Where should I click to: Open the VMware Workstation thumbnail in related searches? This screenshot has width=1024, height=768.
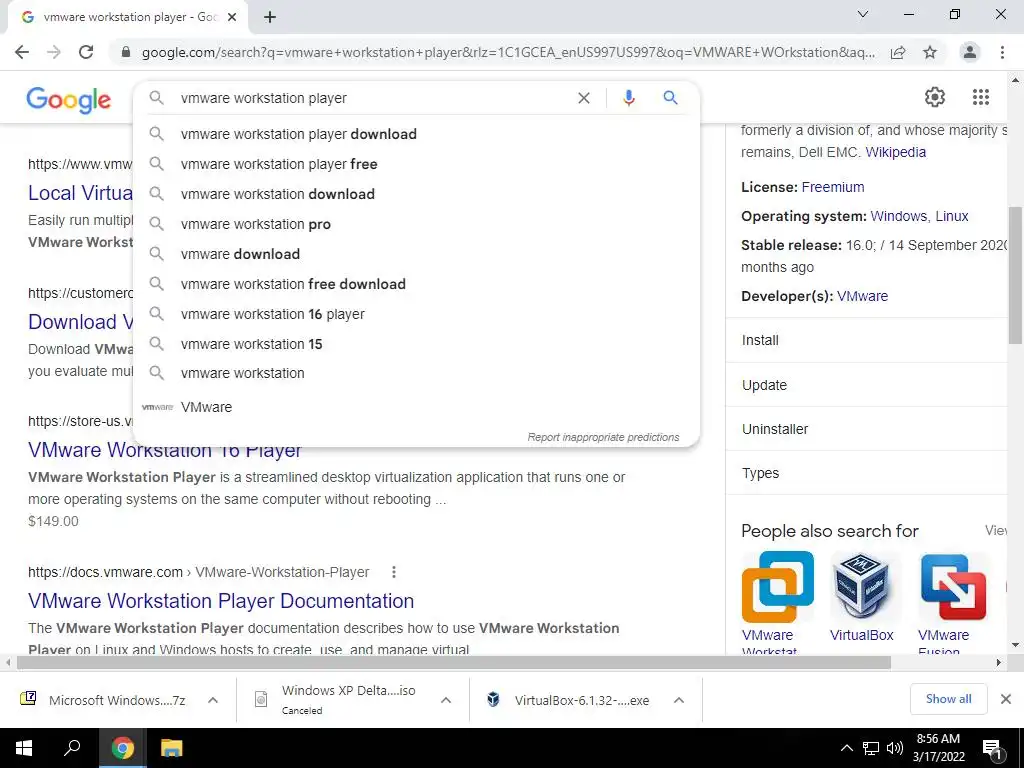click(x=778, y=587)
